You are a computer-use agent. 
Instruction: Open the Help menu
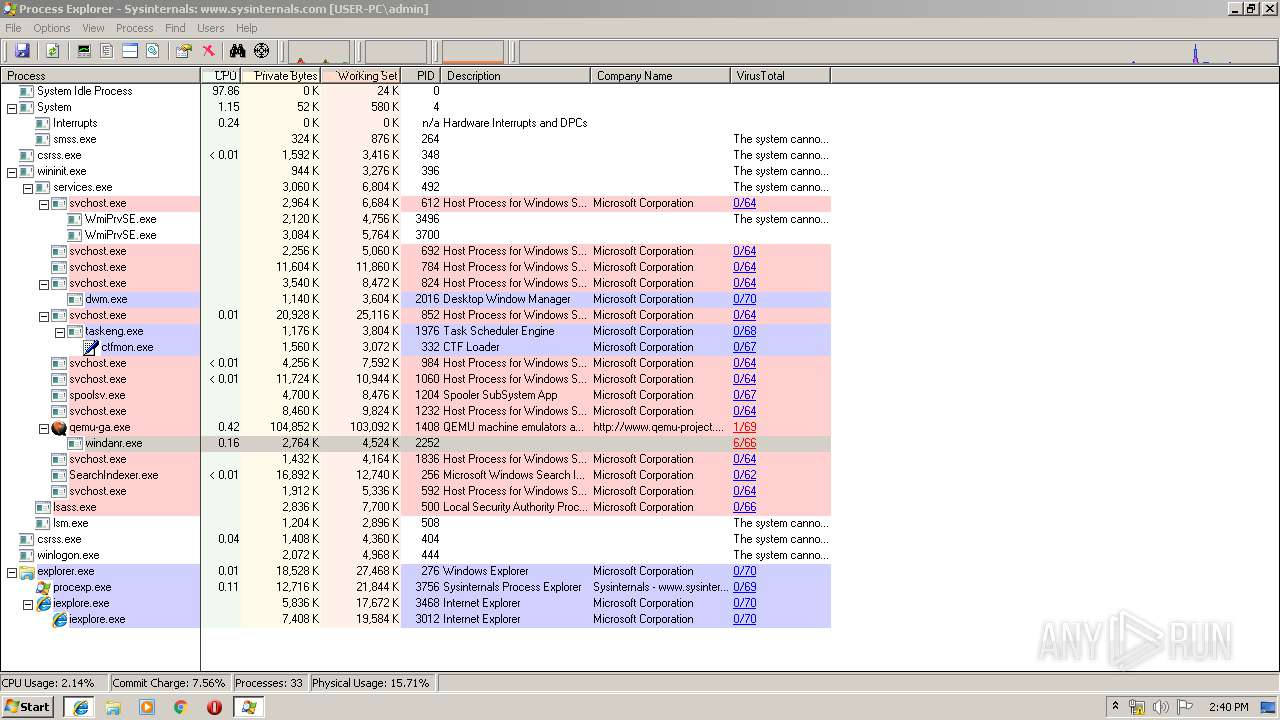[x=246, y=28]
